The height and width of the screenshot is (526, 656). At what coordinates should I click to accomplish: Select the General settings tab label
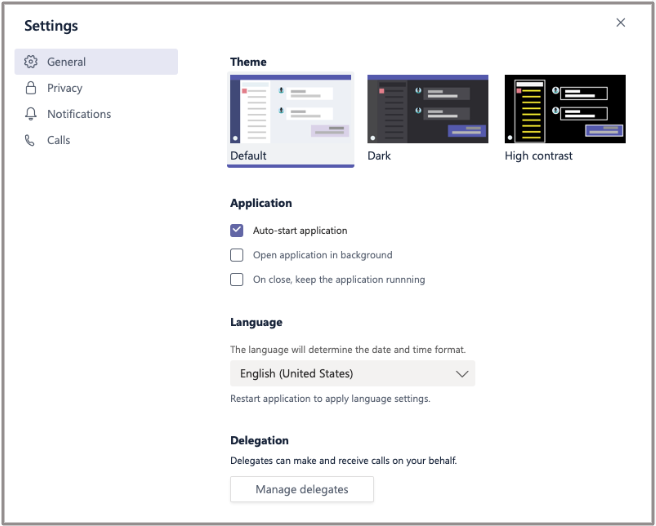coord(67,62)
